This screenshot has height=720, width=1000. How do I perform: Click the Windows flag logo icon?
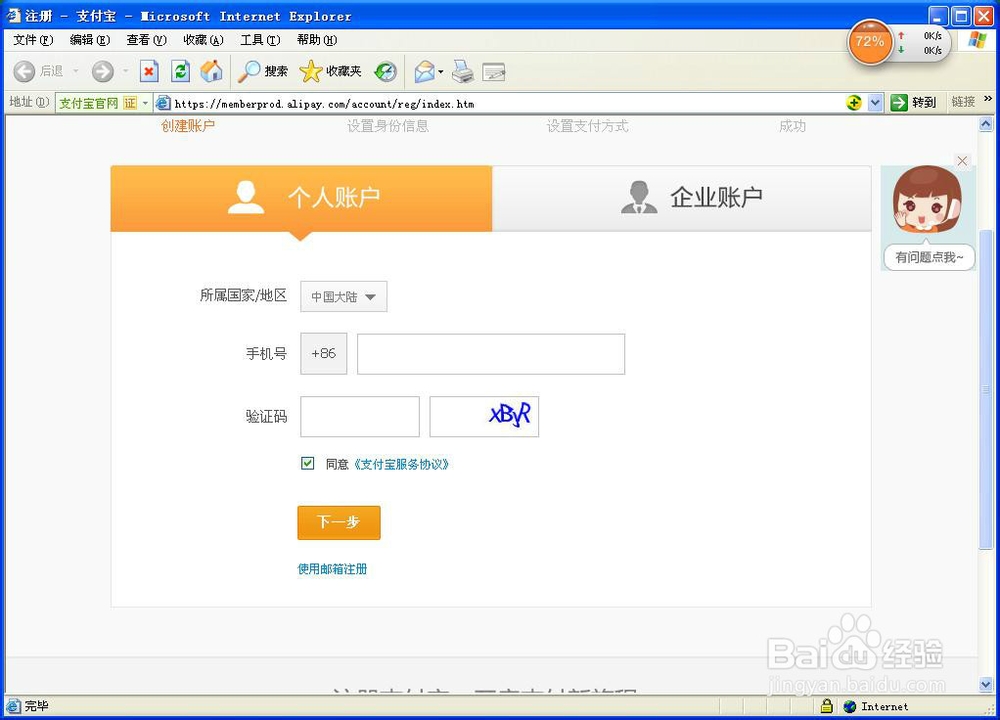click(x=976, y=40)
